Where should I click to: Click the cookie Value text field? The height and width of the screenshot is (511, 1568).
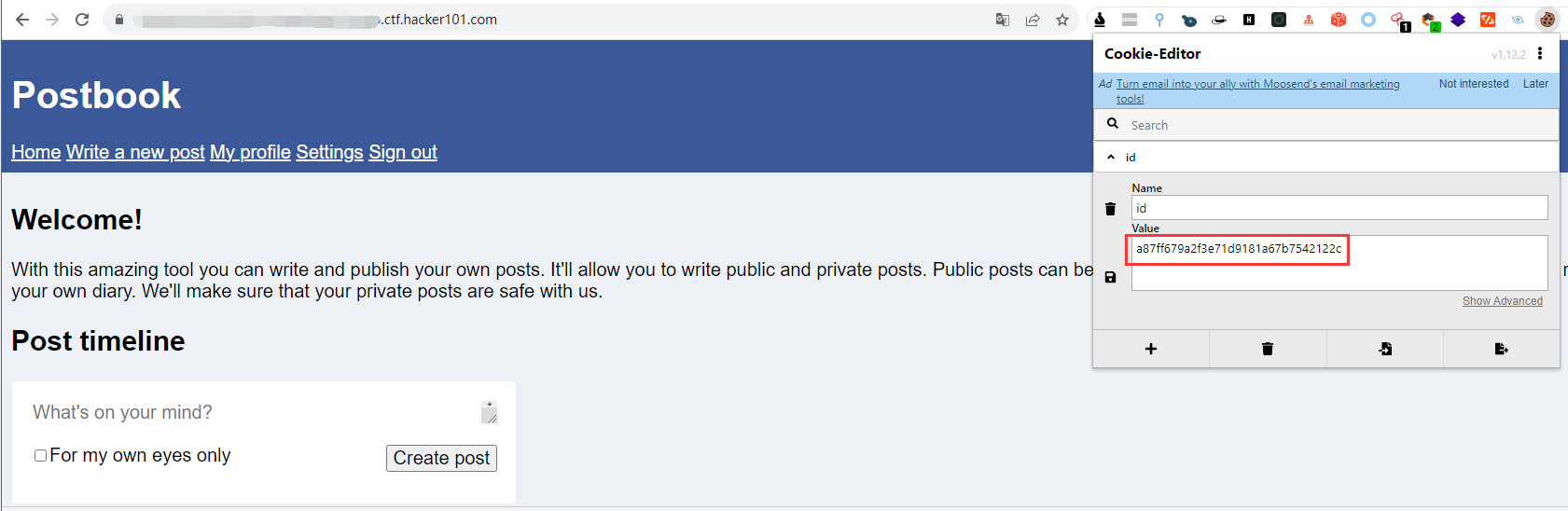click(x=1339, y=263)
